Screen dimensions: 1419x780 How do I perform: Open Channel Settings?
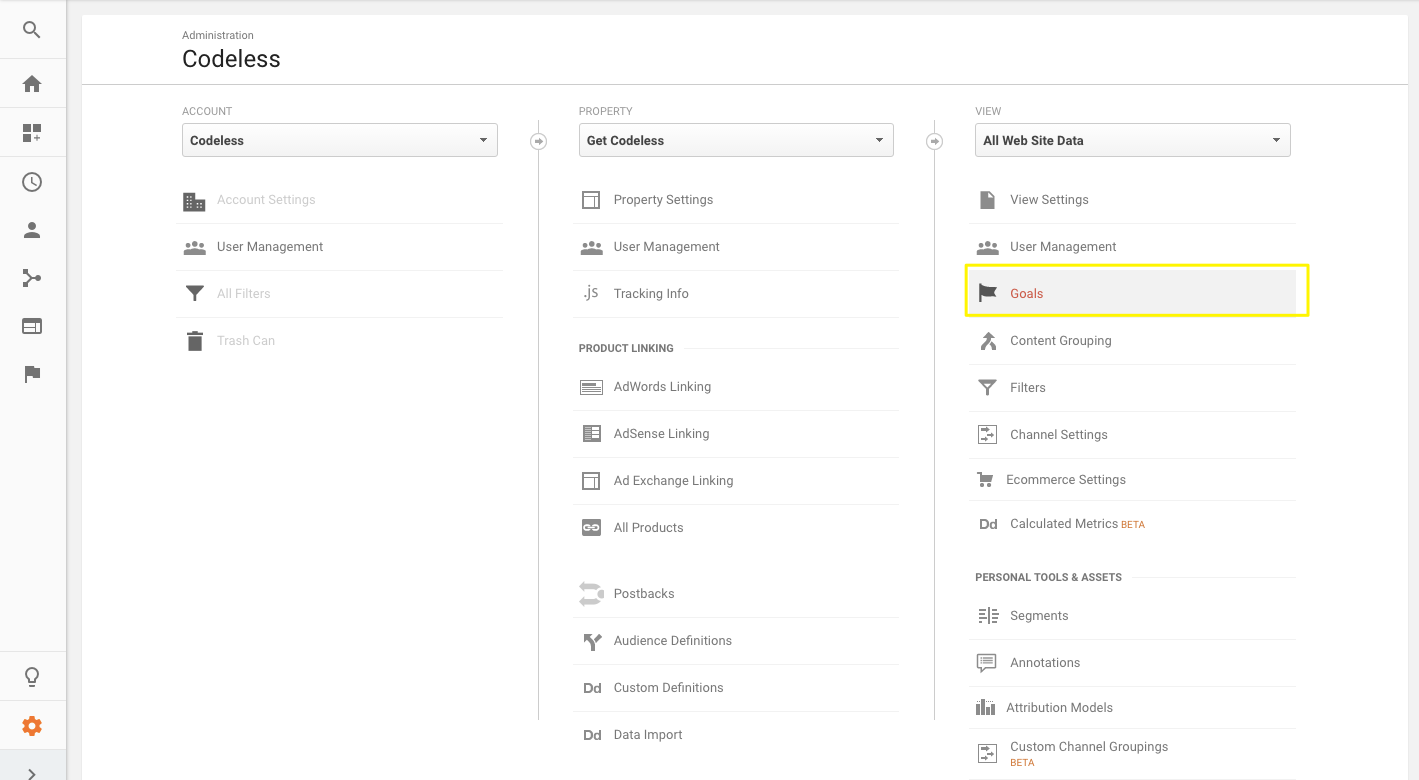1058,435
